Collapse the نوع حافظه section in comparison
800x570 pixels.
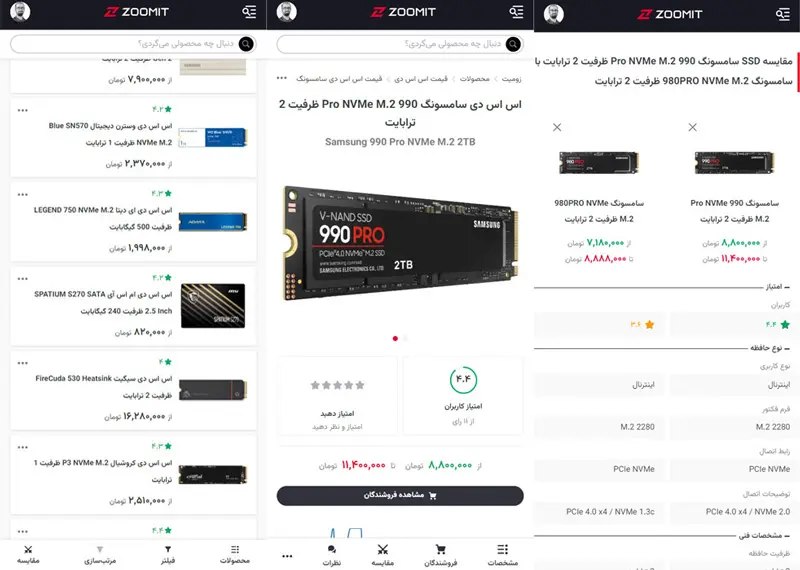pyautogui.click(x=769, y=348)
